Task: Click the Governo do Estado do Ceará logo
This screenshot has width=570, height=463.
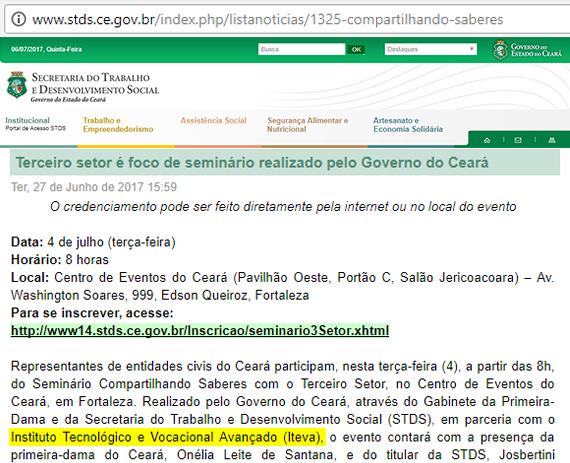Action: (527, 50)
